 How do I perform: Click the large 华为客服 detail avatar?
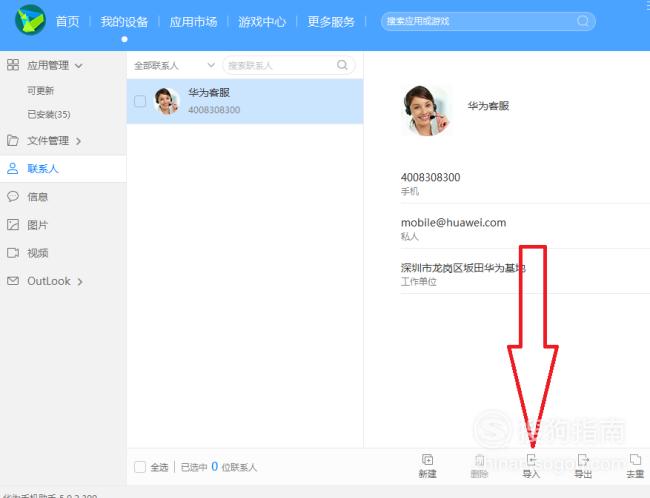426,111
